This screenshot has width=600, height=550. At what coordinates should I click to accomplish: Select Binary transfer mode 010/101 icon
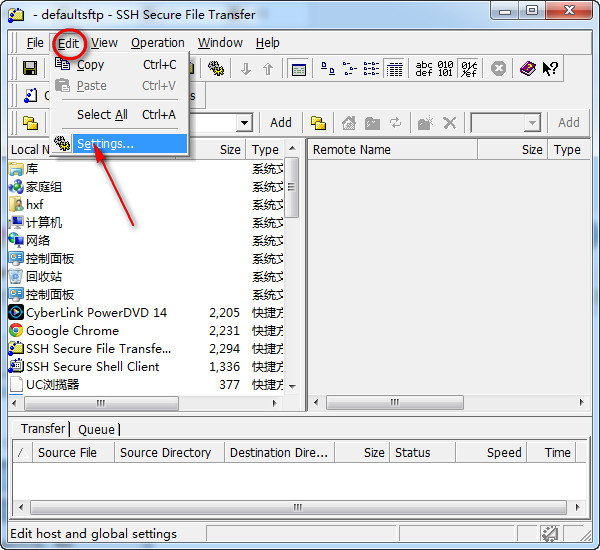point(446,69)
